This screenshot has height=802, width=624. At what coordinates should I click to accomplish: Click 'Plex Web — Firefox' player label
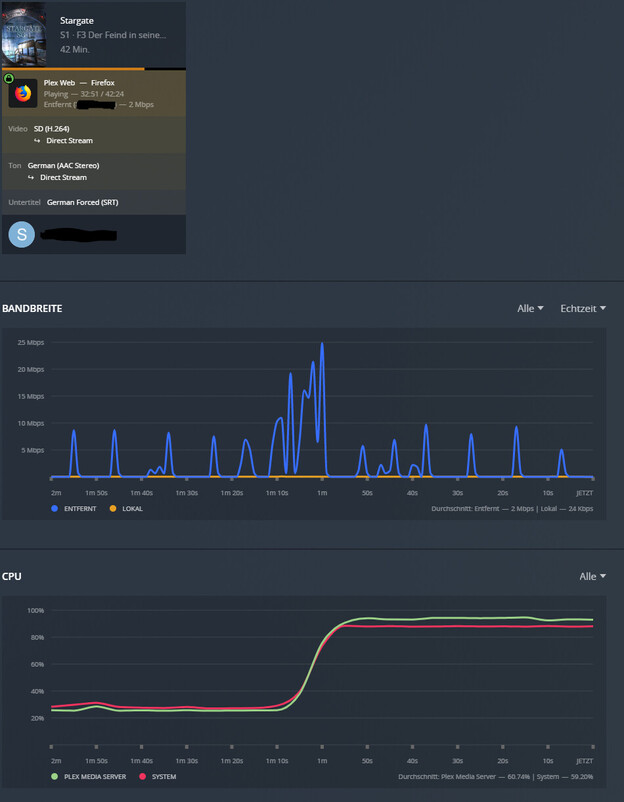pyautogui.click(x=79, y=82)
